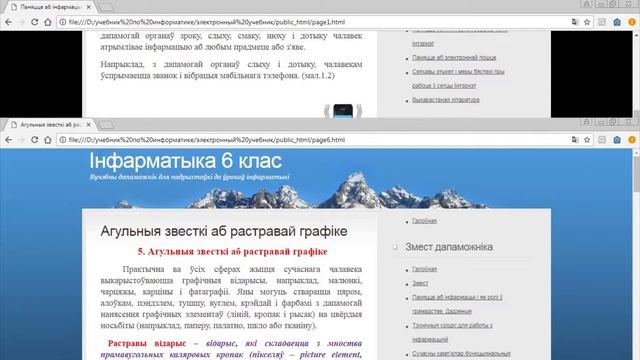Open home page from page1.html window toolbar
Viewport: 640px width, 360px height.
click(48, 22)
